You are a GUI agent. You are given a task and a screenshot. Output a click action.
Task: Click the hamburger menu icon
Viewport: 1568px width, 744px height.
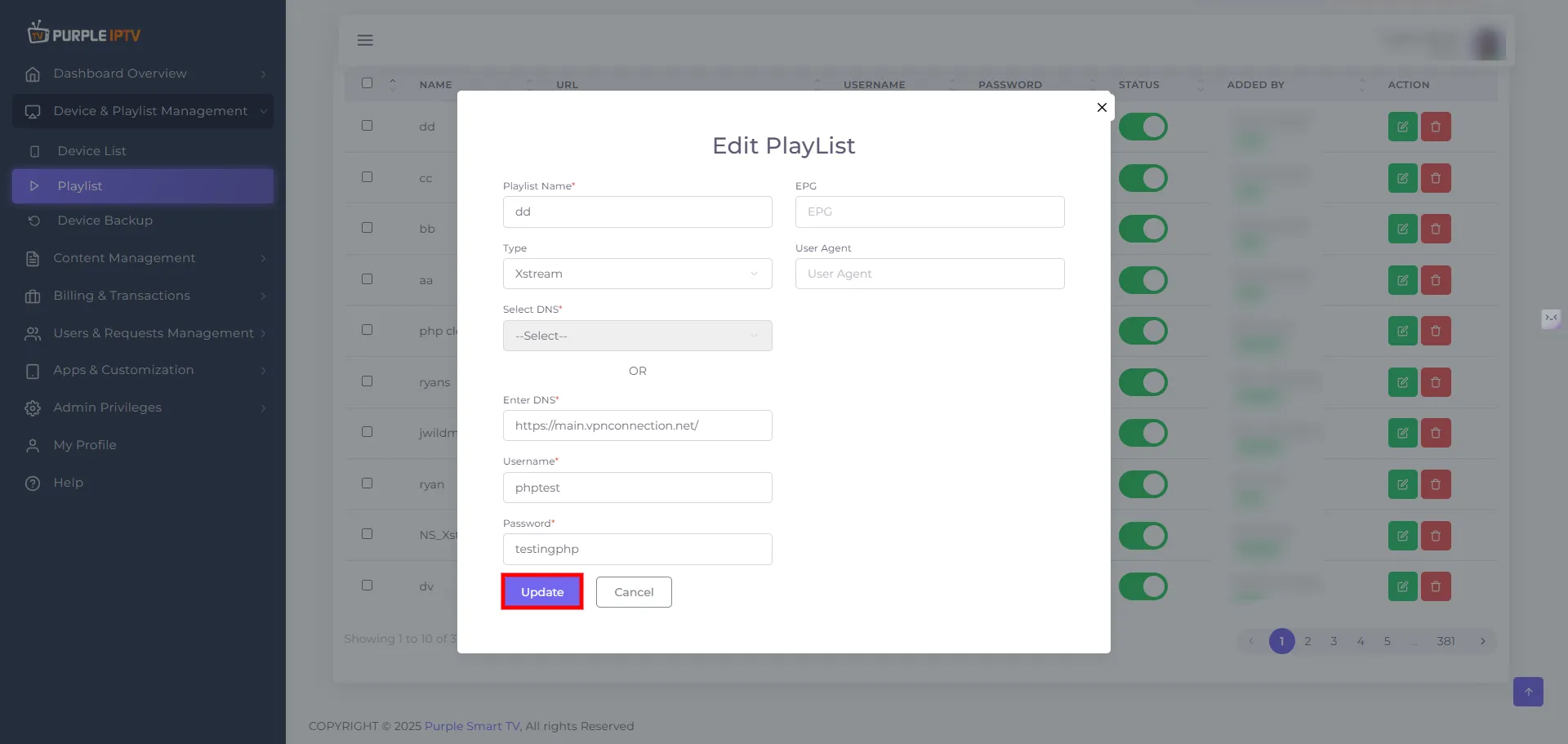[x=365, y=40]
